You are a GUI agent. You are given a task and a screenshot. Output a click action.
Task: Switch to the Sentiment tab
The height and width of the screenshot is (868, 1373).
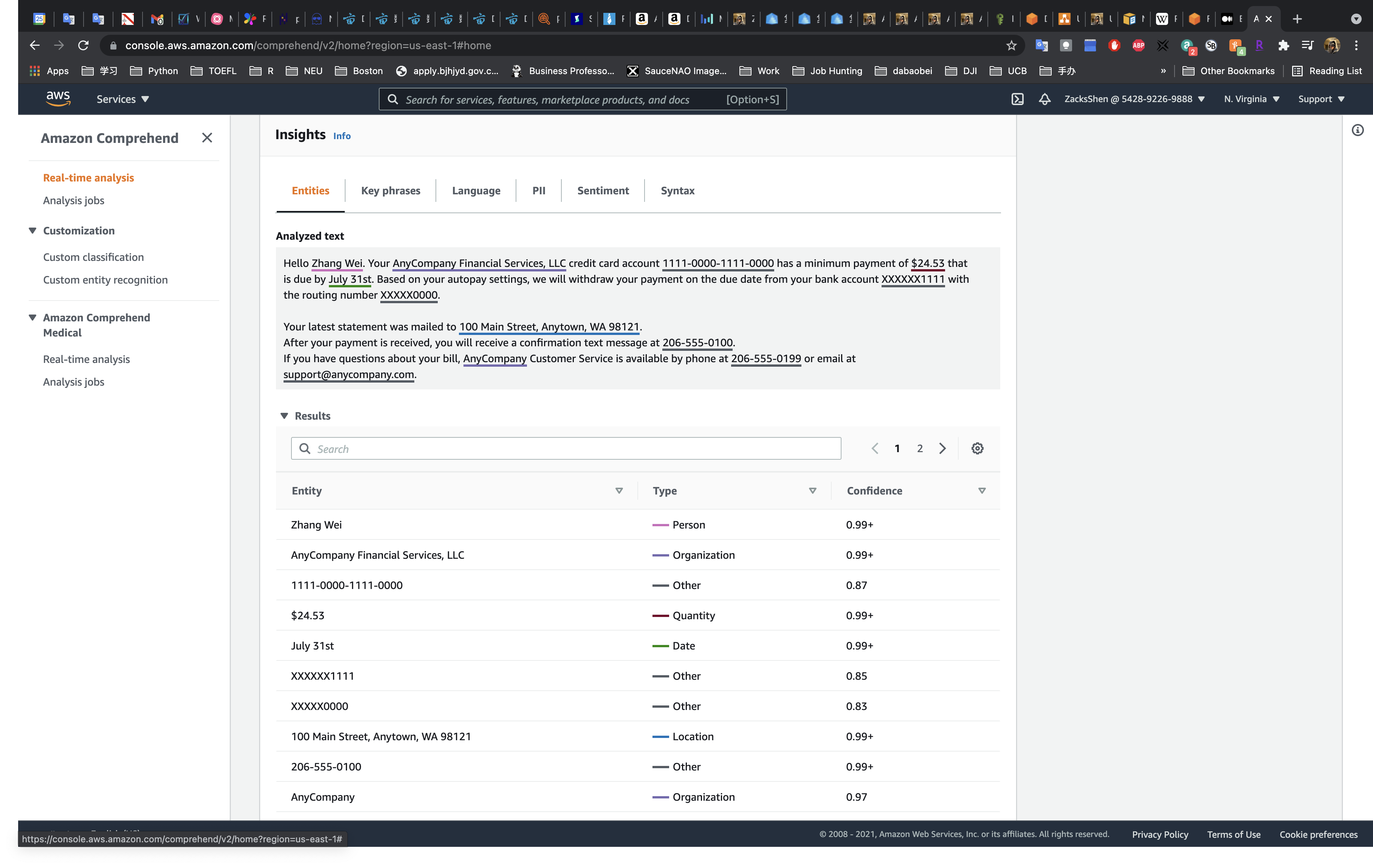click(x=603, y=191)
